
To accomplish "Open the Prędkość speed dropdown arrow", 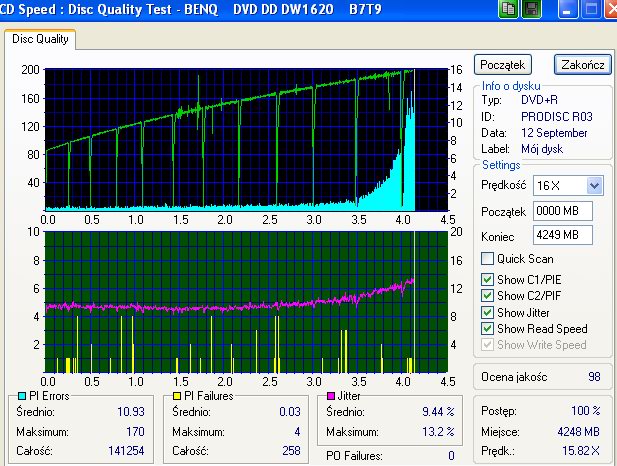I will tap(595, 185).
